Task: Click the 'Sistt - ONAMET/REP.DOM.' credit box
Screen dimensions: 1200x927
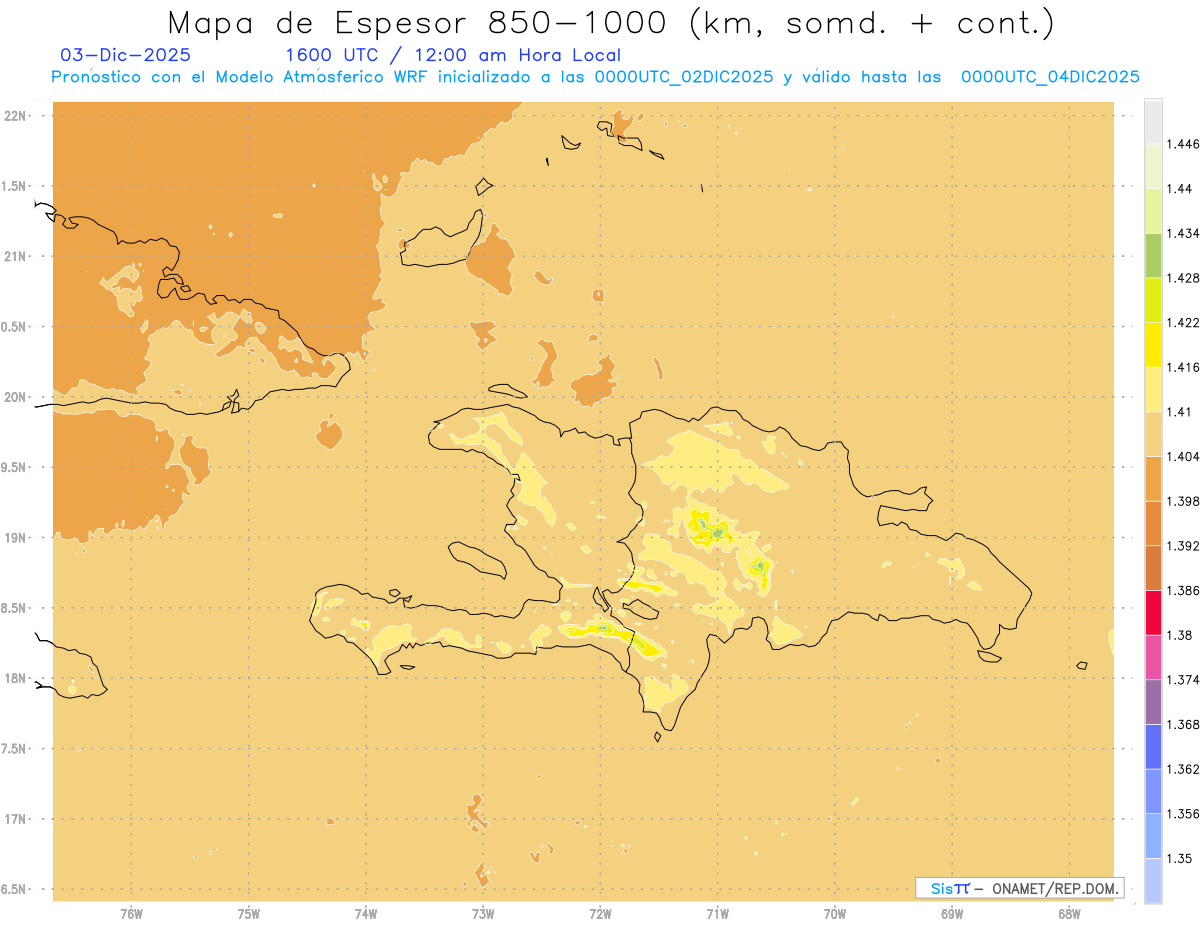Action: coord(1020,888)
